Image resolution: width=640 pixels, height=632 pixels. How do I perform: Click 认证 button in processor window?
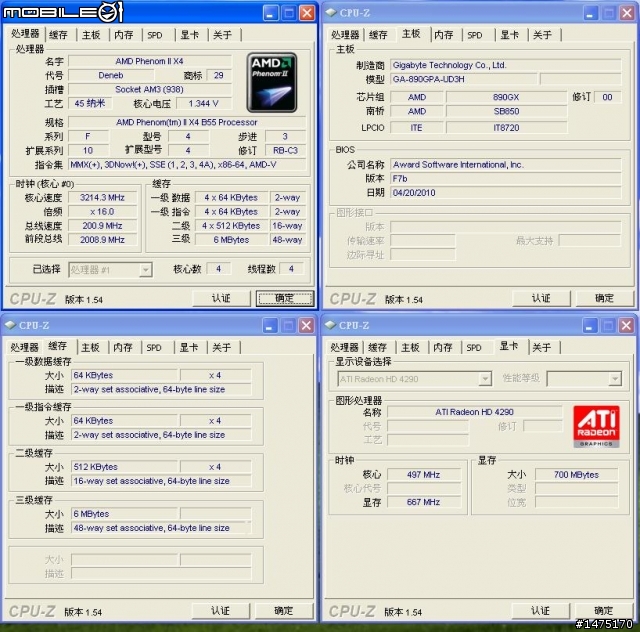click(x=221, y=298)
